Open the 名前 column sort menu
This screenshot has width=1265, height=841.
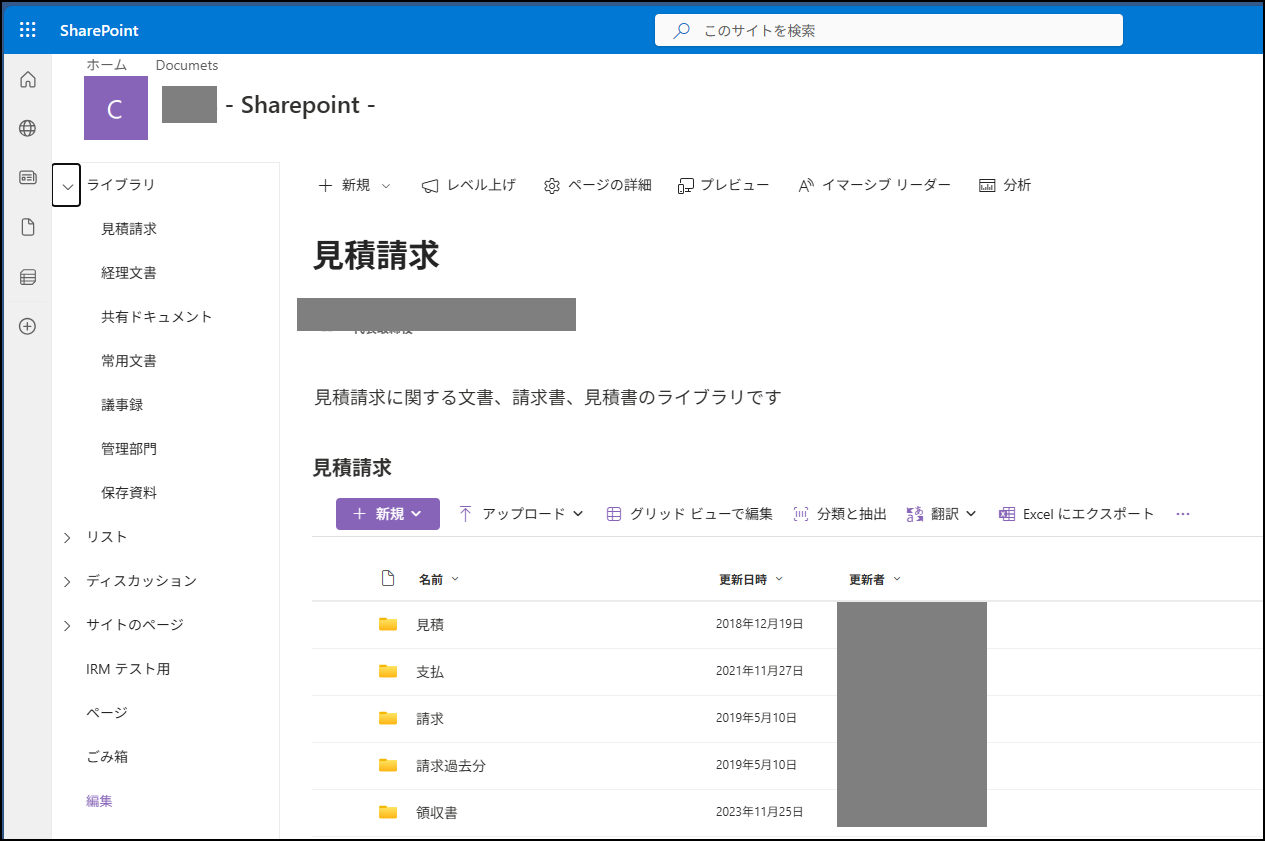[x=438, y=578]
